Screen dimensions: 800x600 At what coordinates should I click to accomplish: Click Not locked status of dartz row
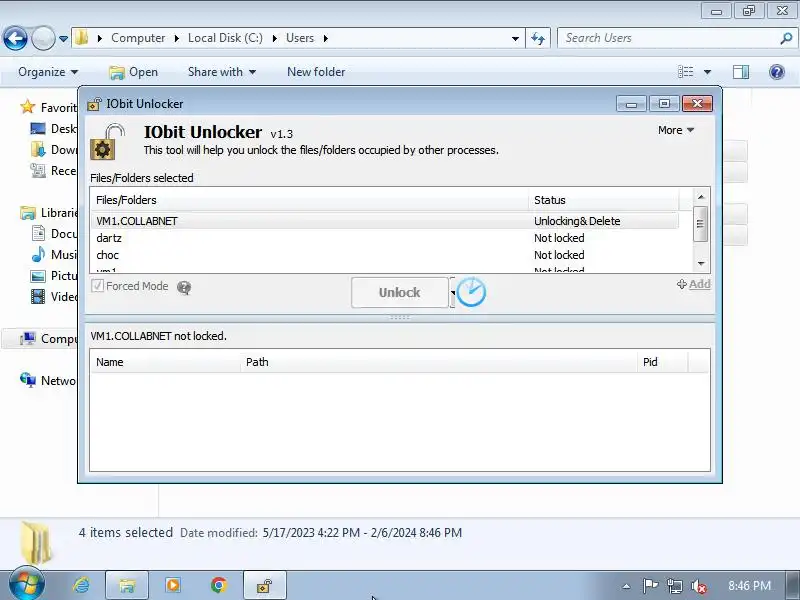coord(559,238)
